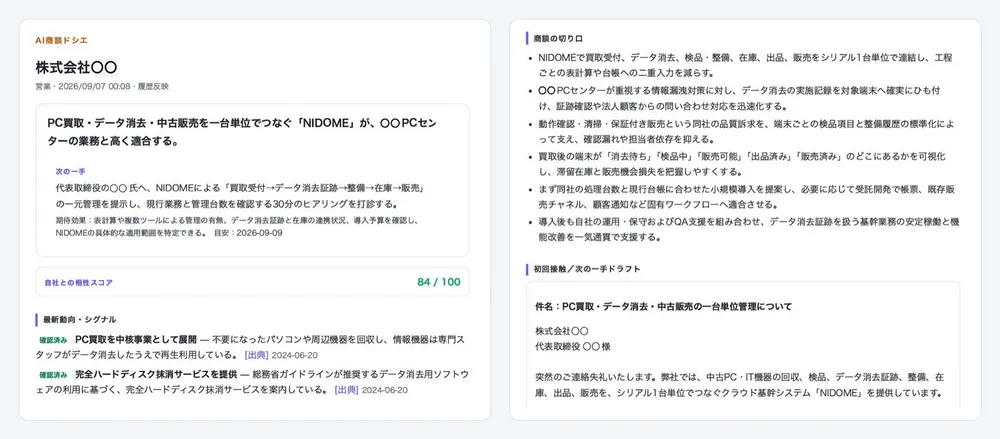Click the 期待効果 note text
The width and height of the screenshot is (1000, 439).
[x=237, y=227]
